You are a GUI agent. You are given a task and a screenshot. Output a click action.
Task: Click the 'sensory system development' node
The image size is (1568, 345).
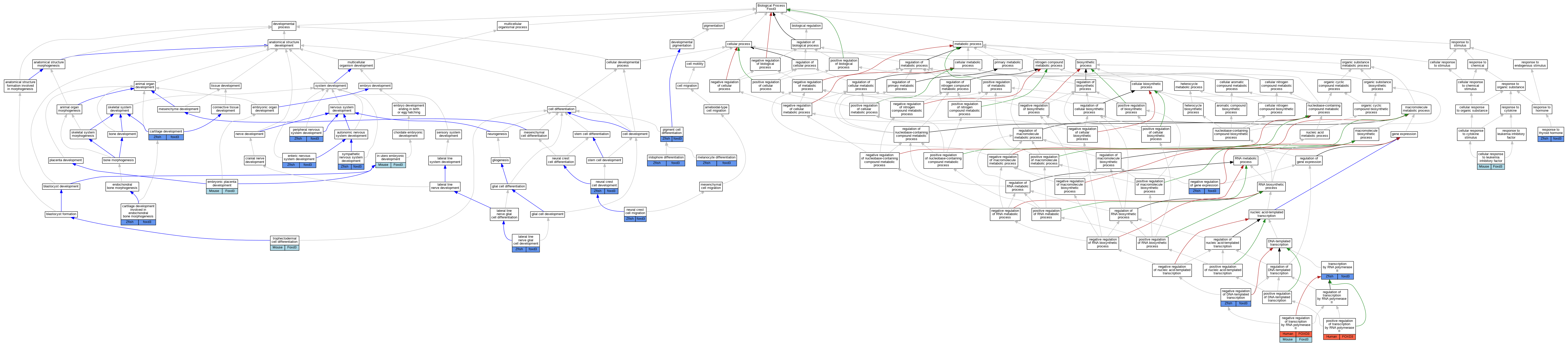click(449, 134)
